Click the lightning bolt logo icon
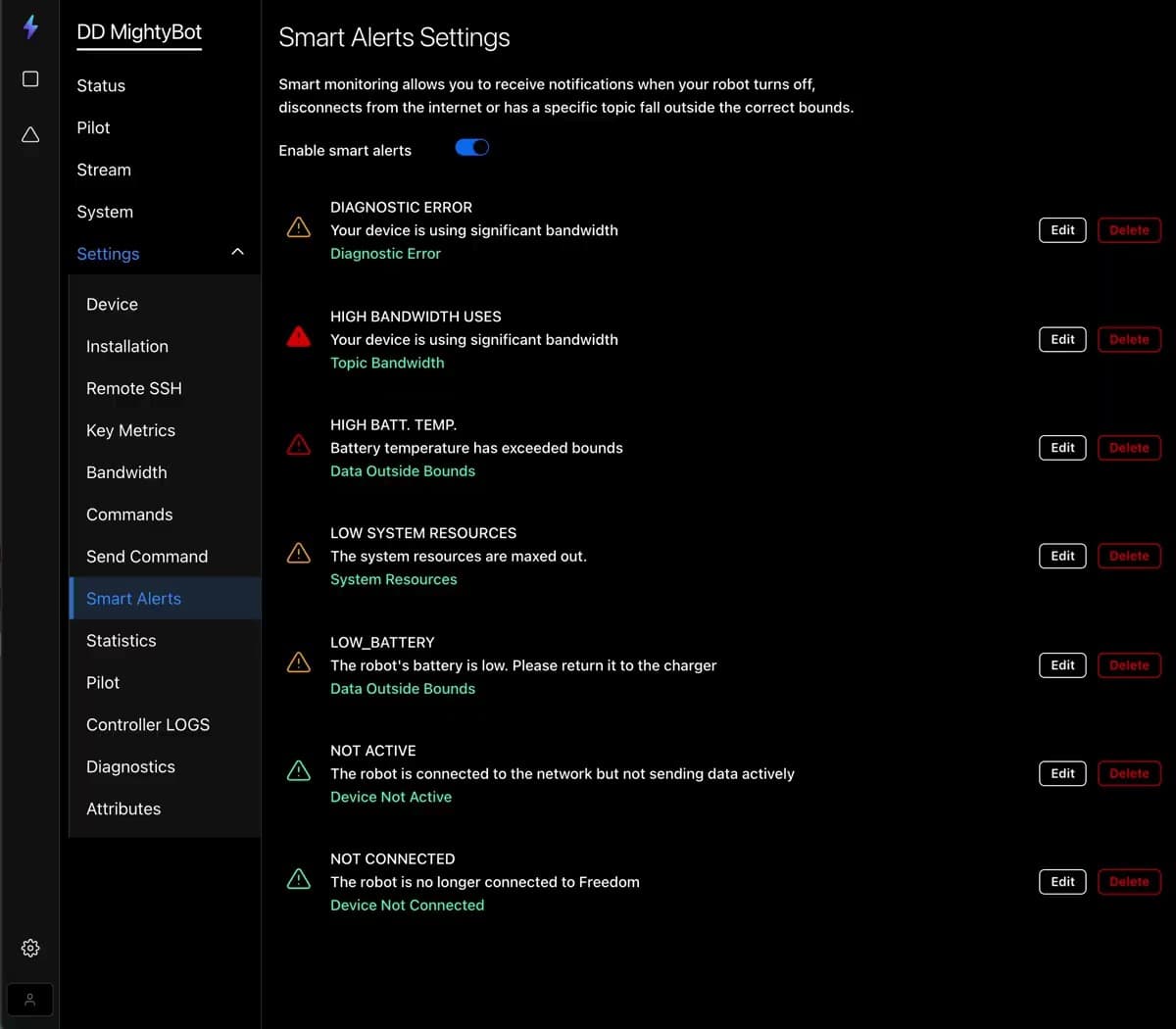Screen dimensions: 1176x1029 (x=30, y=26)
